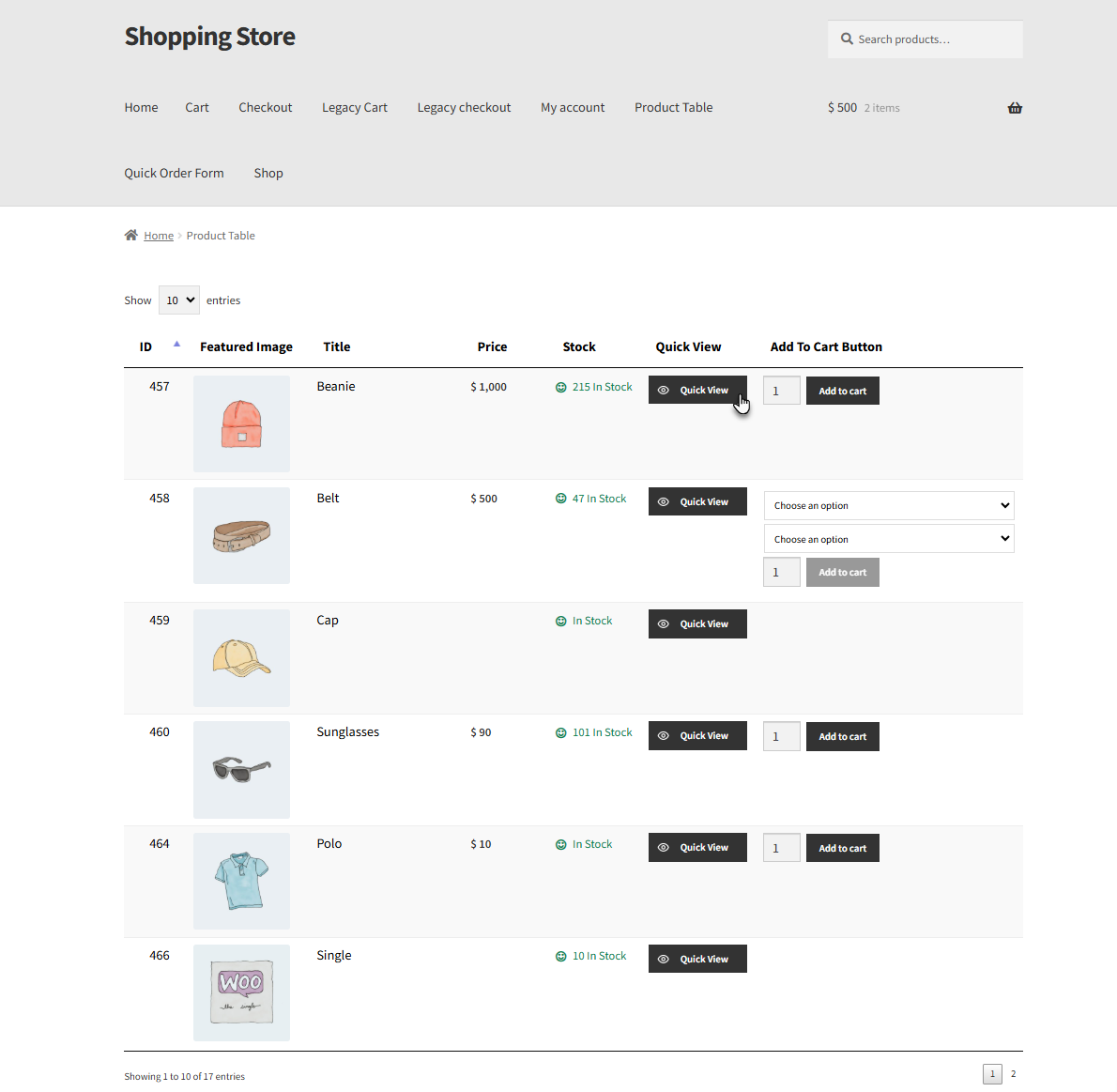1117x1092 pixels.
Task: Click Beanie stock smiley icon
Action: tap(560, 387)
